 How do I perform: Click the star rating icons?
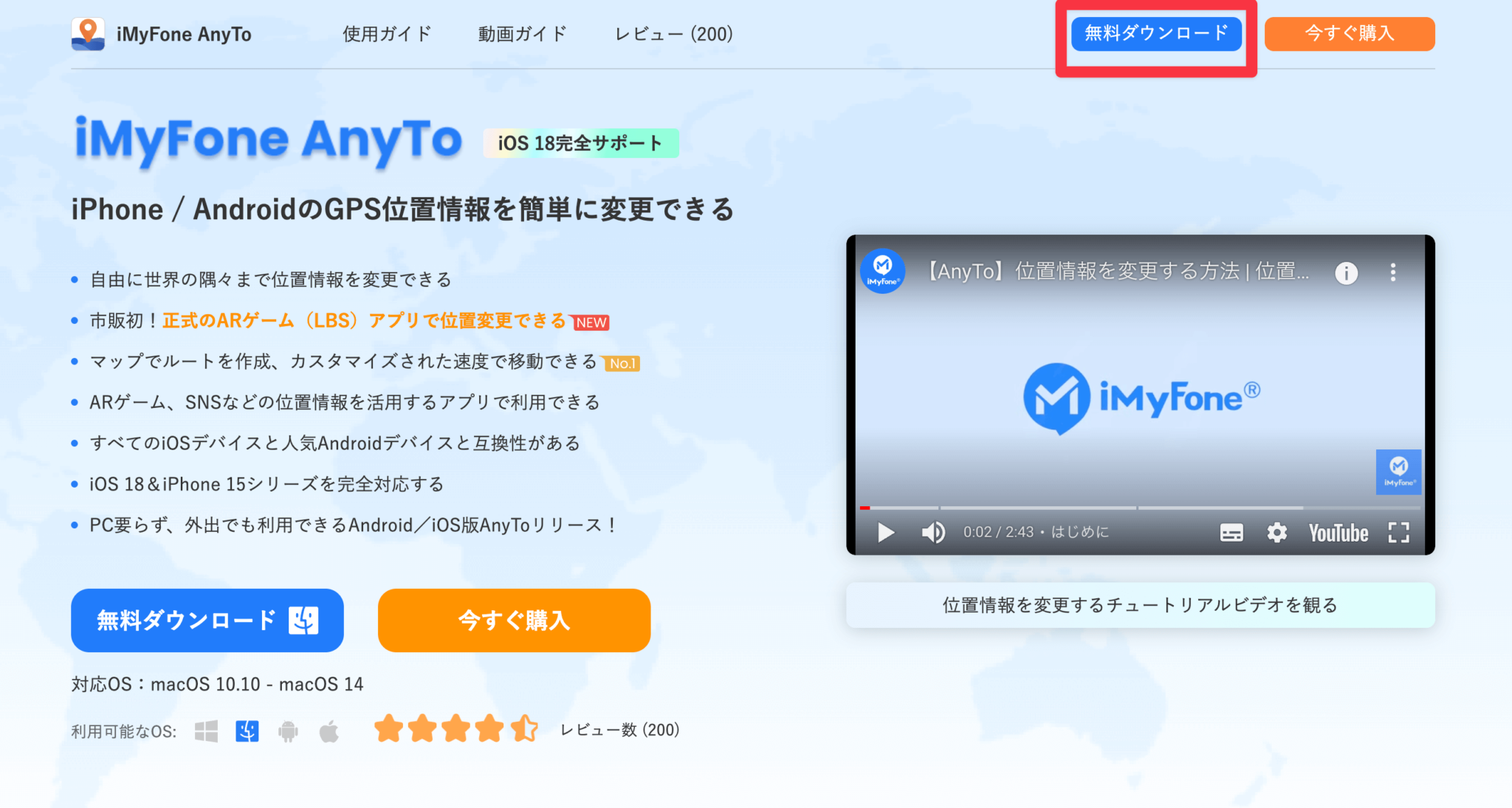456,729
